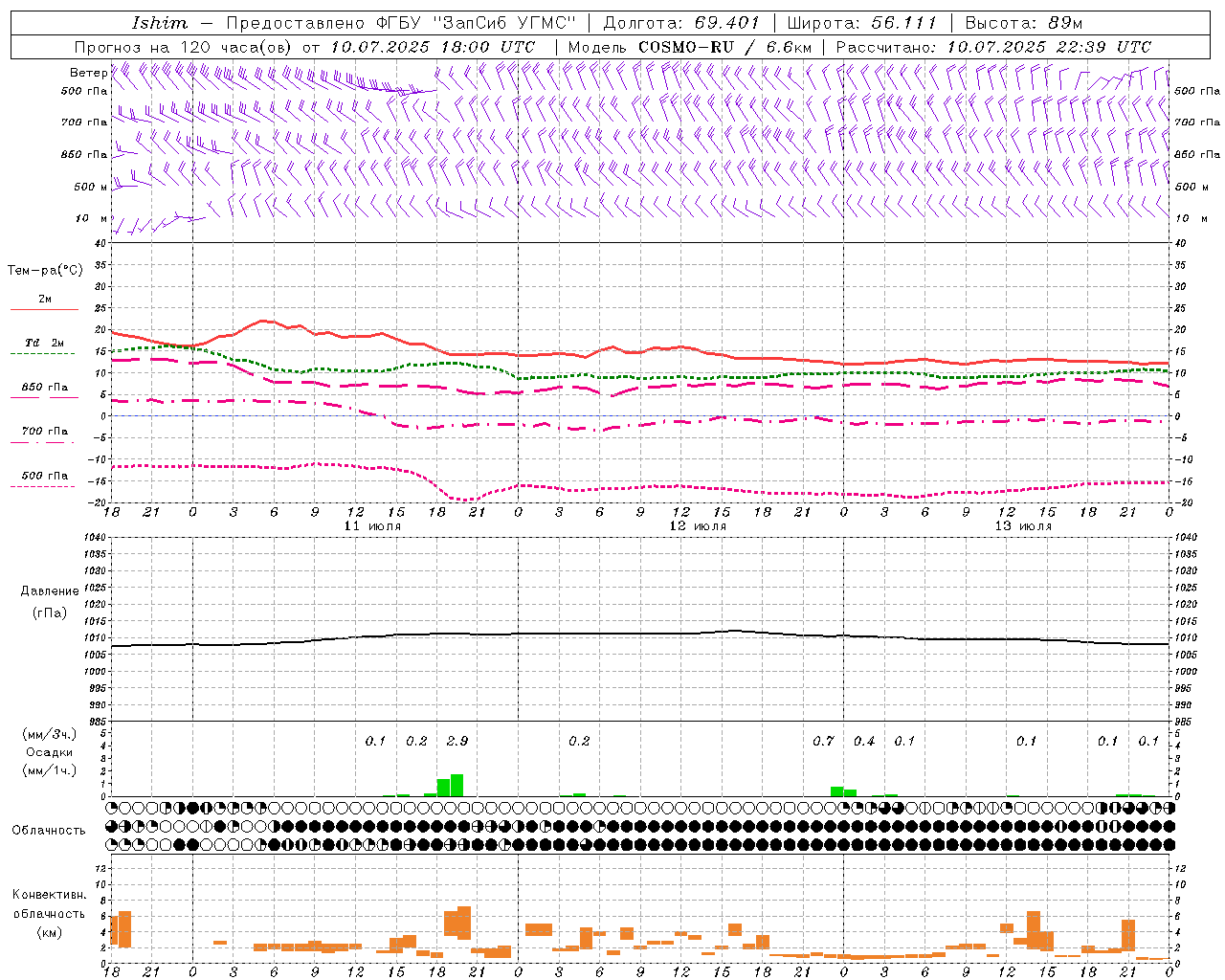Click the latitude value "Широта: 56.111"
The width and height of the screenshot is (1225, 980).
coord(861,23)
